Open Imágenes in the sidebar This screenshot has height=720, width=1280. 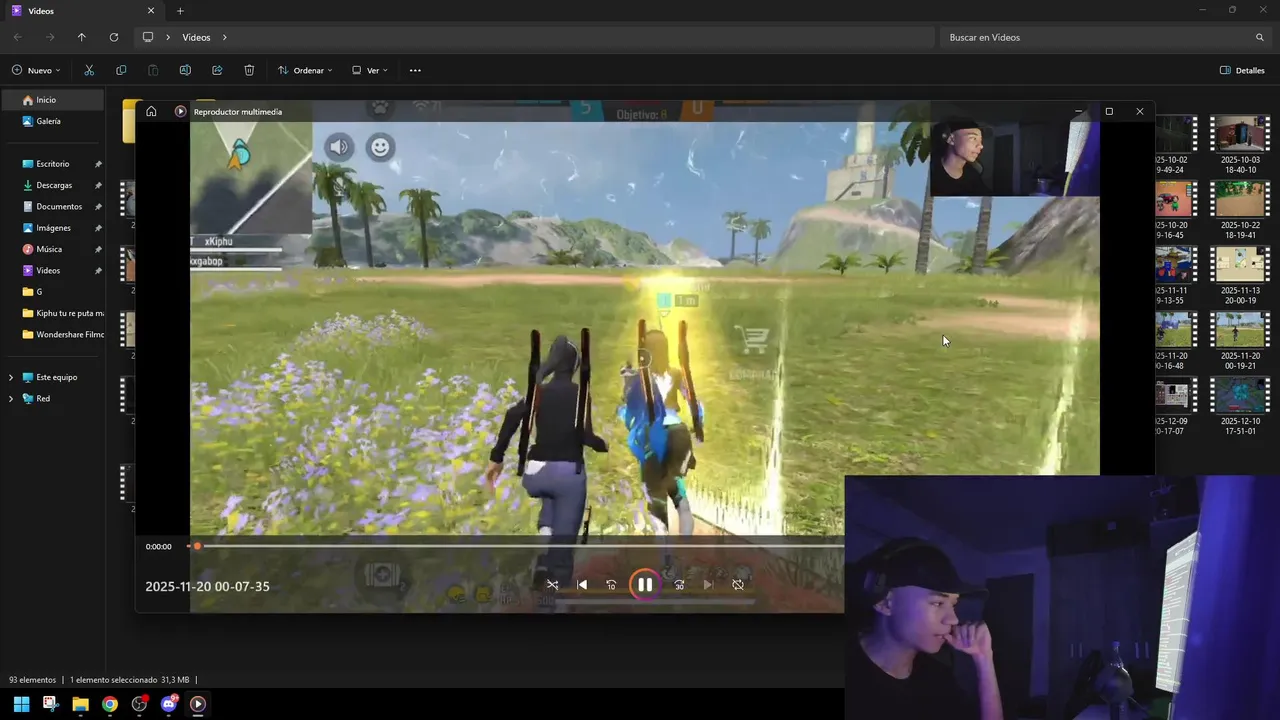[x=52, y=228]
